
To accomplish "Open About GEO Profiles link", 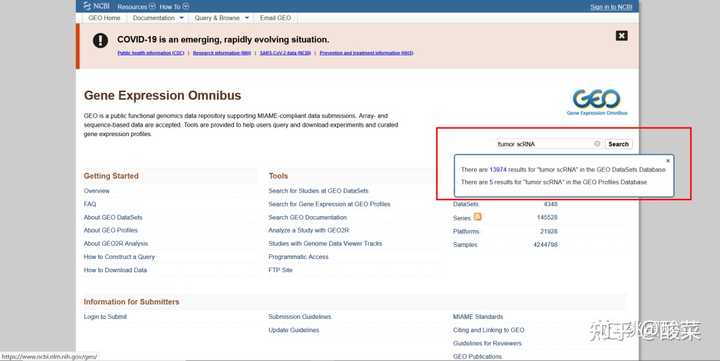I will 111,230.
